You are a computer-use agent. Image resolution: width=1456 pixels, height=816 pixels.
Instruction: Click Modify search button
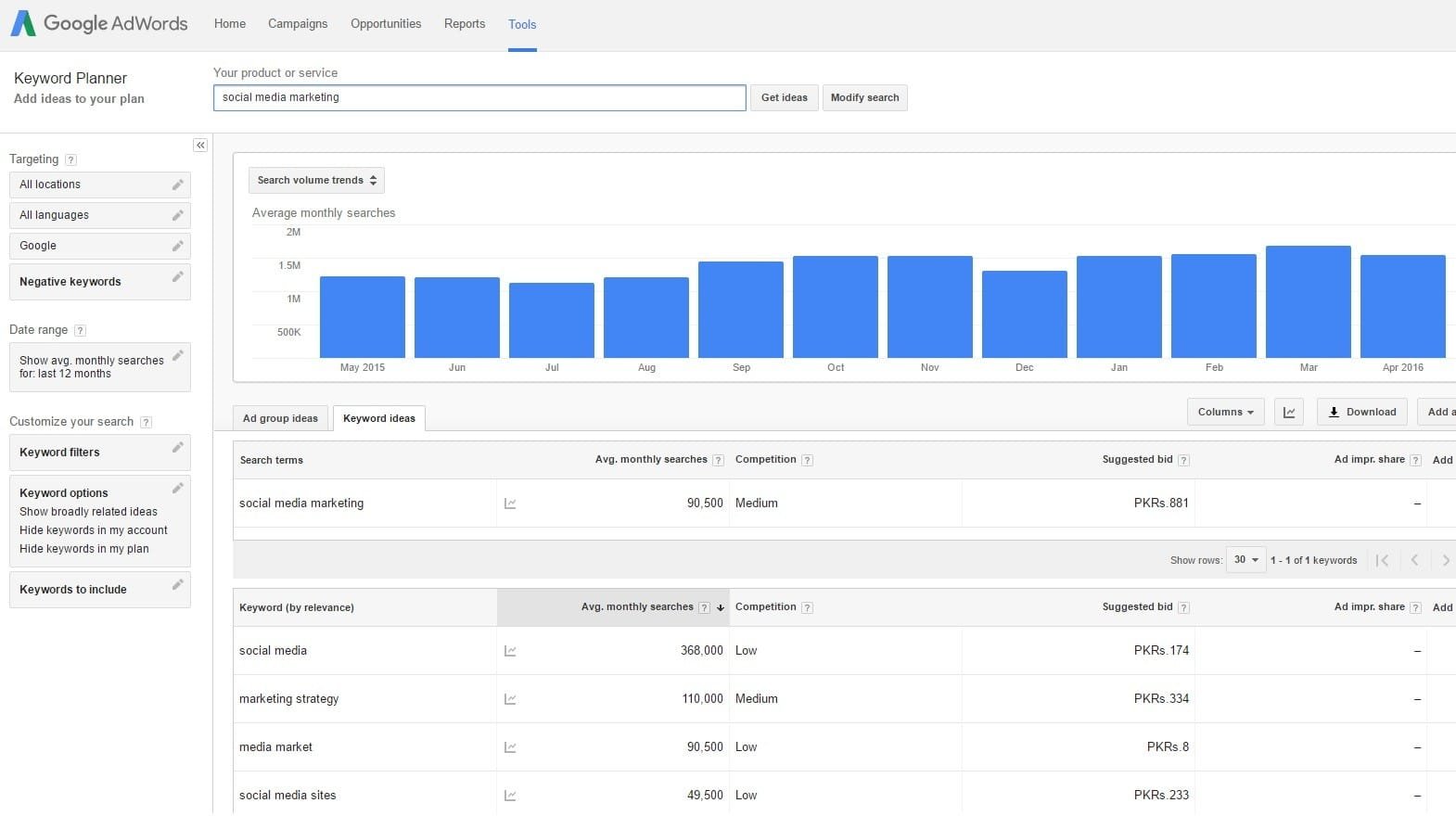point(865,97)
